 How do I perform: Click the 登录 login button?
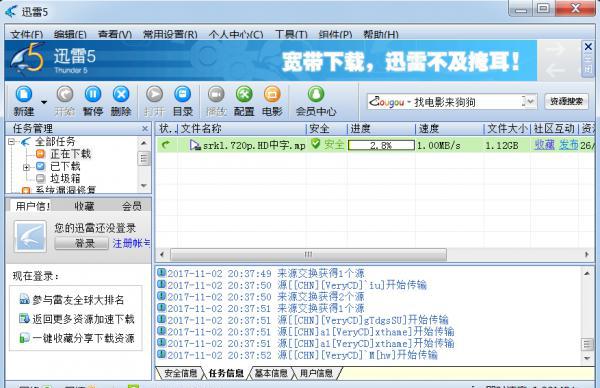tap(81, 243)
